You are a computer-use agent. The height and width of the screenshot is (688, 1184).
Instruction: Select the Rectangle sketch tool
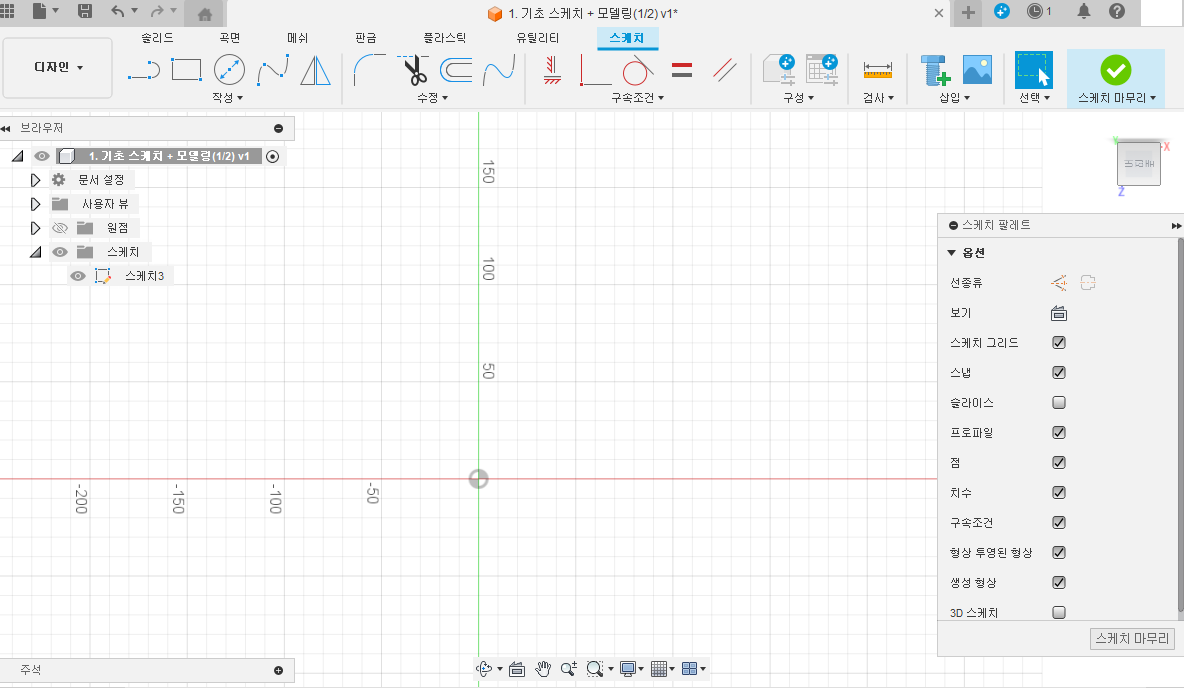pos(186,69)
